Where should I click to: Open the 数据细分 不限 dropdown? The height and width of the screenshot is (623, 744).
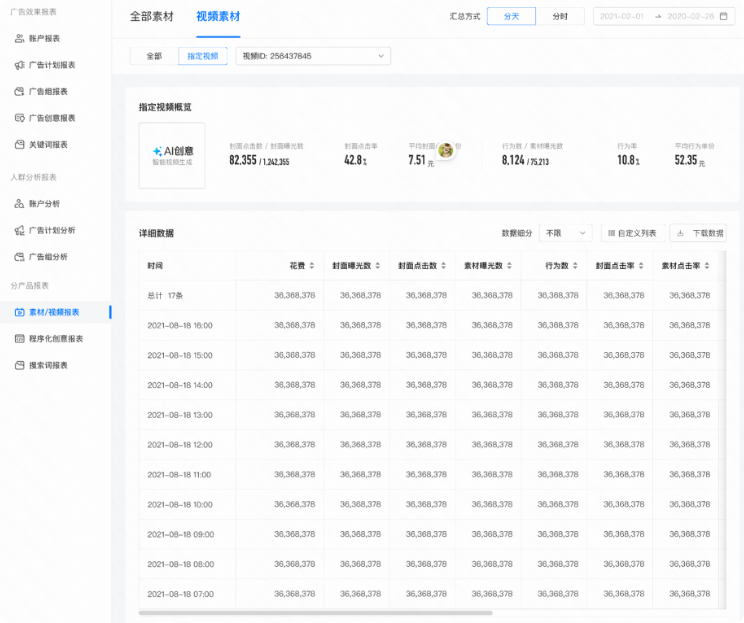566,233
